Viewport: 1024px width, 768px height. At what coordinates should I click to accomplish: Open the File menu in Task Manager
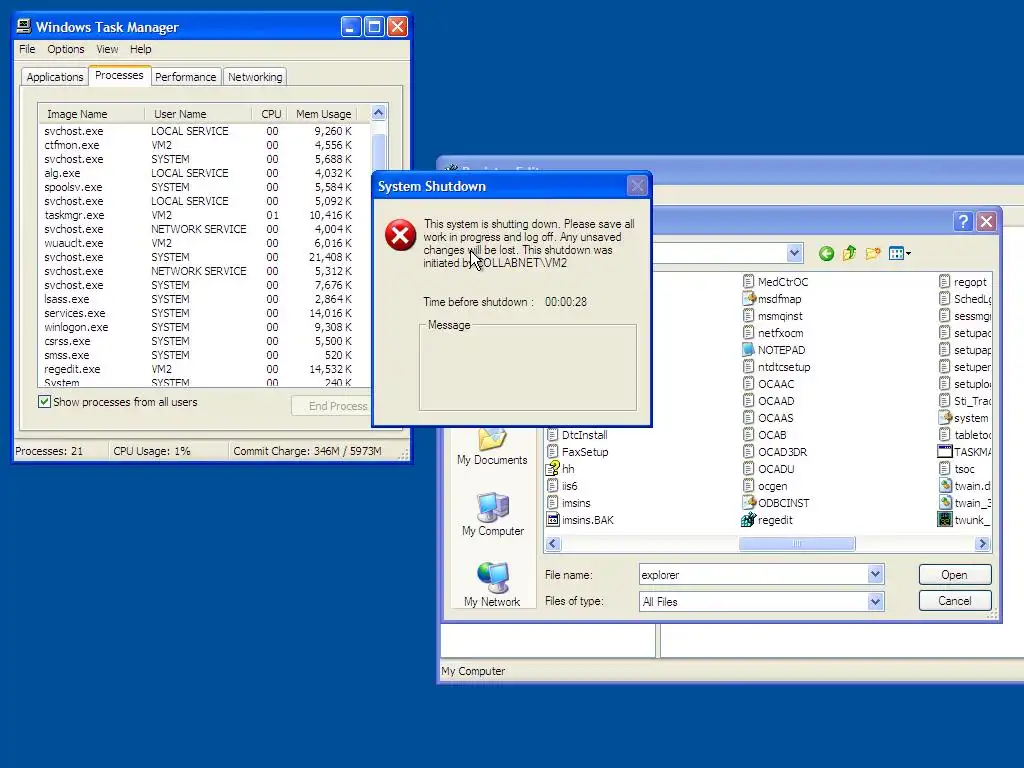[x=27, y=49]
